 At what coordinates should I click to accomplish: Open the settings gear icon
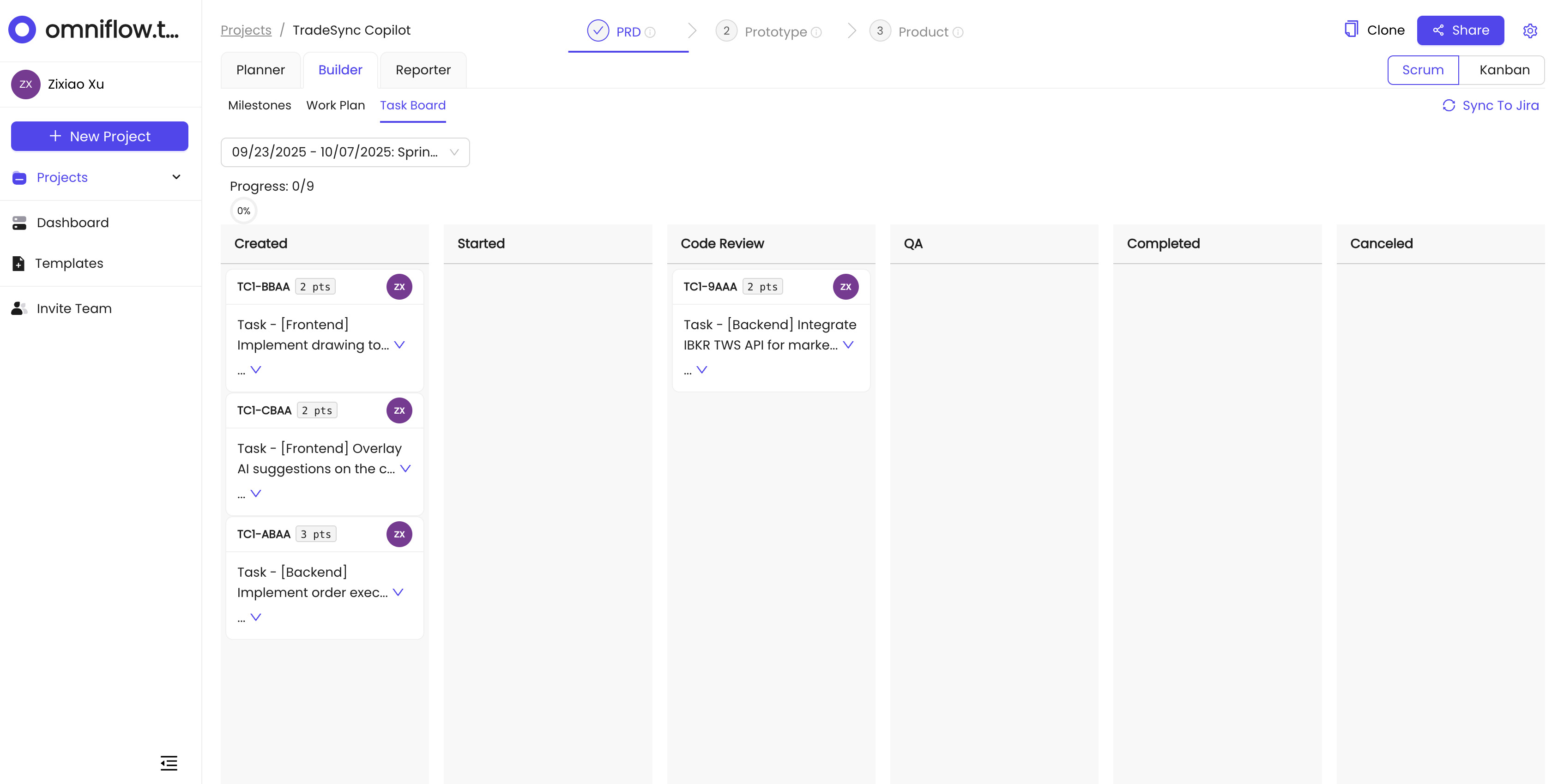coord(1530,31)
